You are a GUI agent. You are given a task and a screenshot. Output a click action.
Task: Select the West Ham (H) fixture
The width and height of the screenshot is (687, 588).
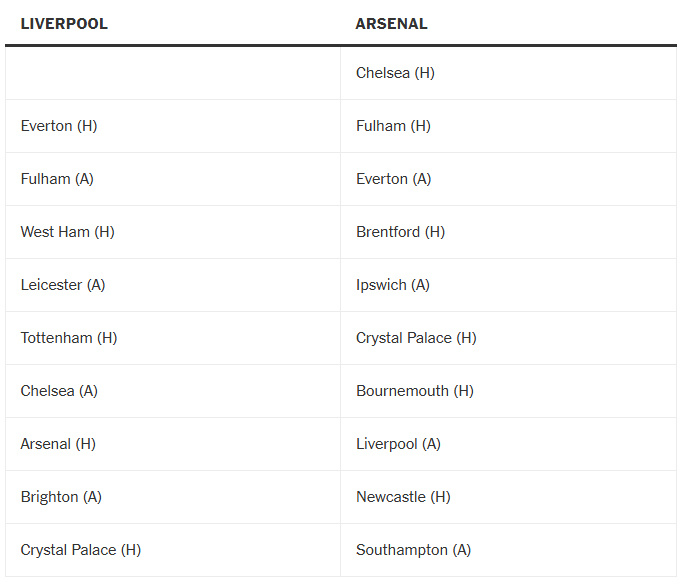click(x=67, y=232)
